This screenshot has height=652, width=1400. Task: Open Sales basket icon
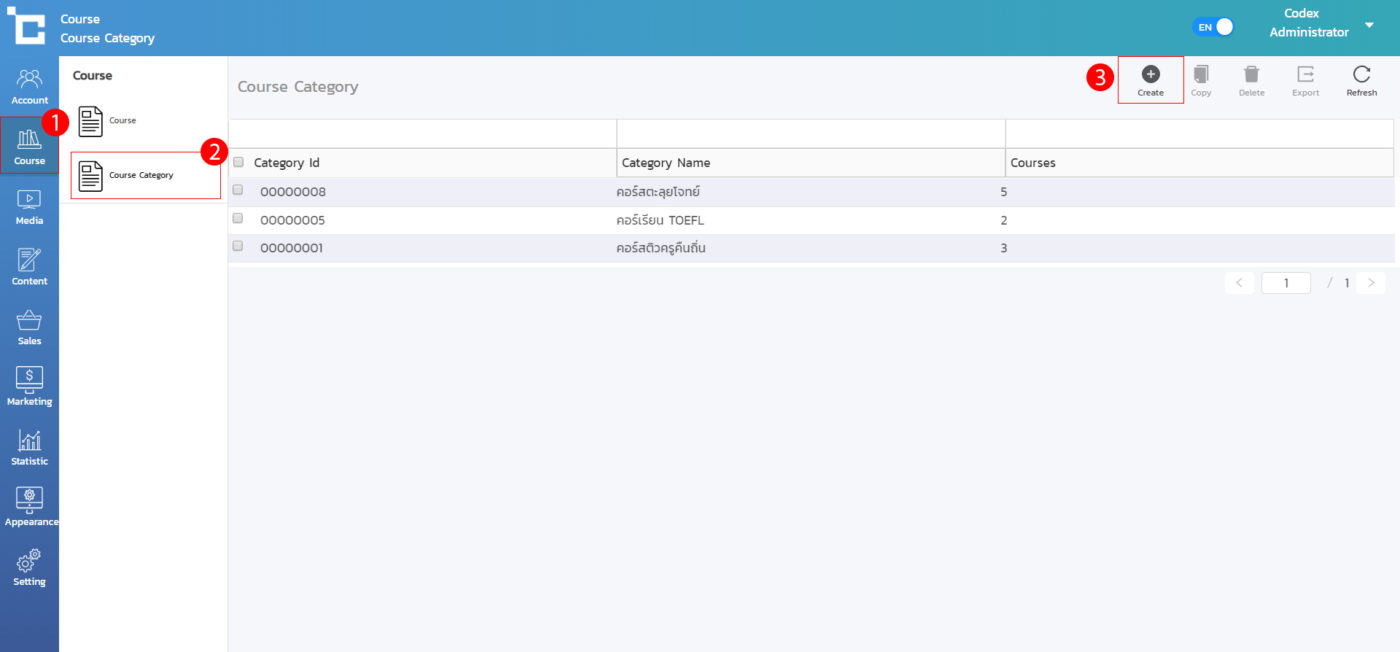coord(29,326)
